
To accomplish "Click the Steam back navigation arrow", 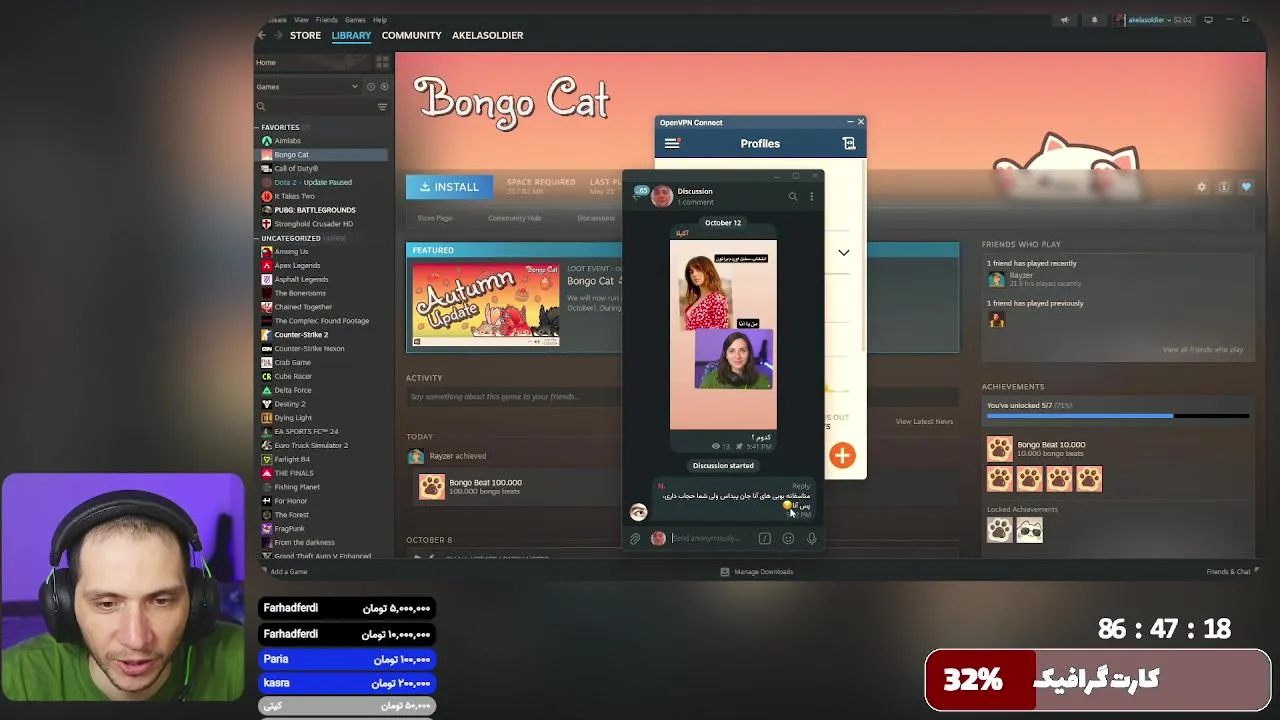I will pos(262,35).
